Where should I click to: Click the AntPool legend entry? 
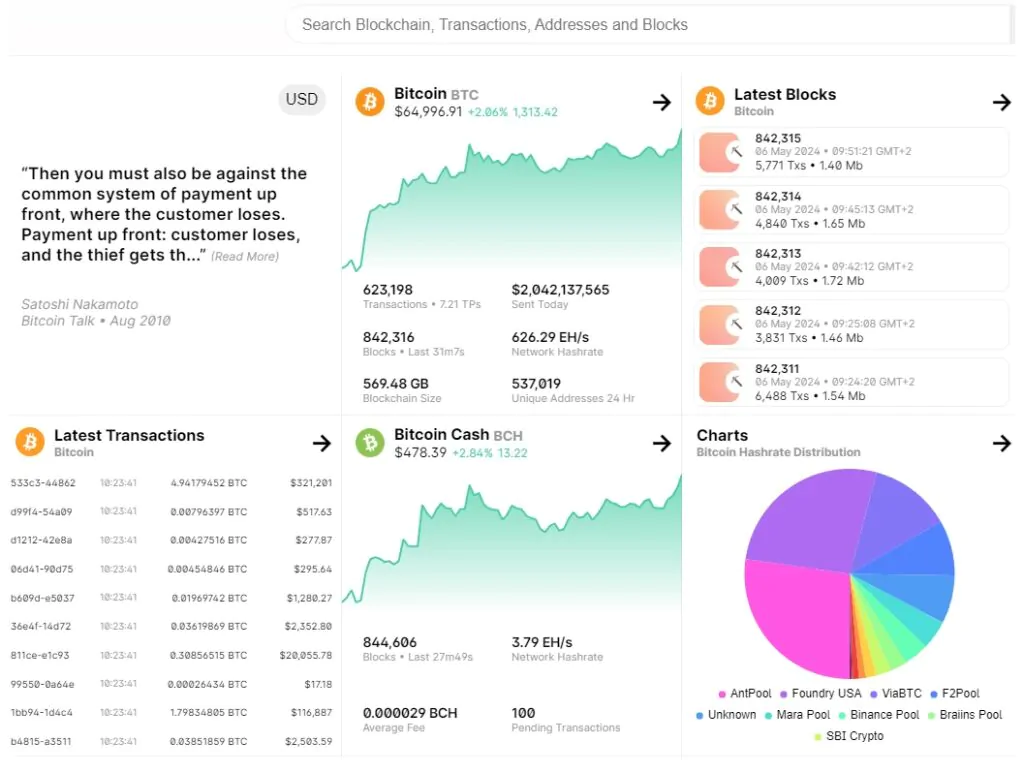pos(744,693)
